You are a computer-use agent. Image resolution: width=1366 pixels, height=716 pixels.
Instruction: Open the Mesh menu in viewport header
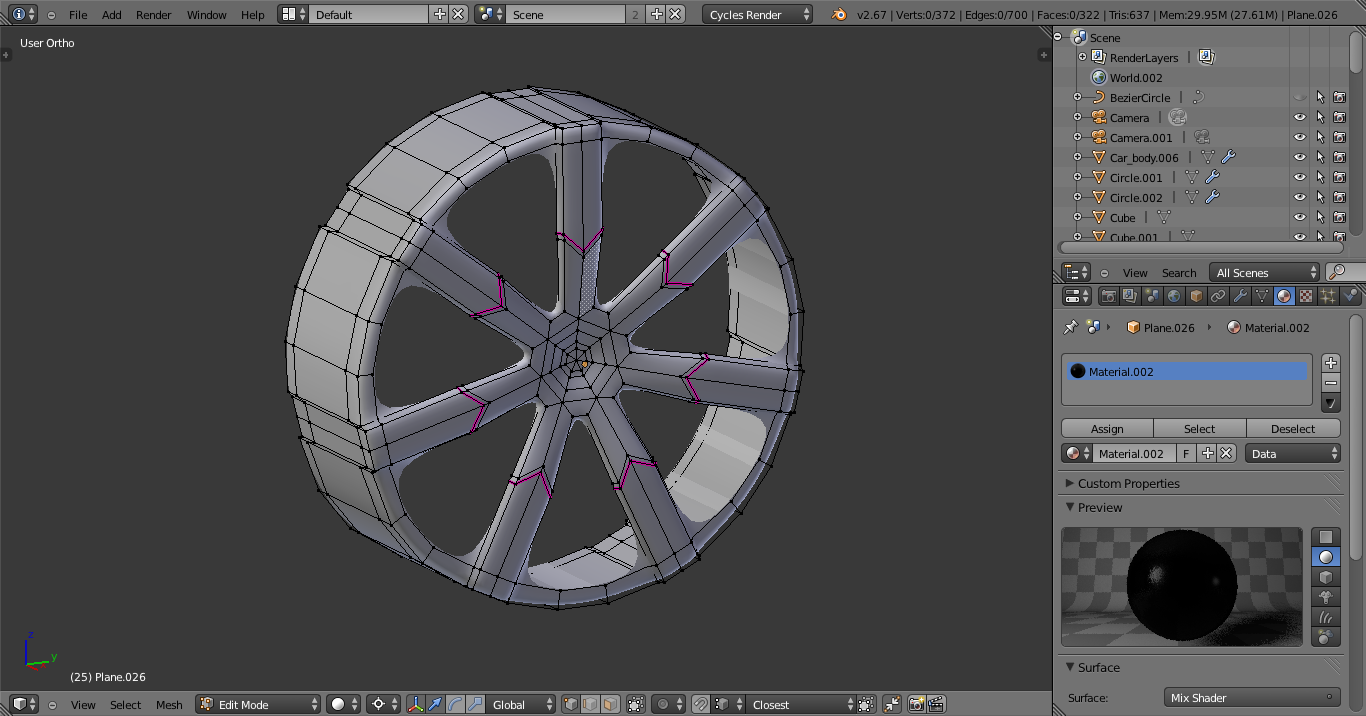click(x=169, y=705)
